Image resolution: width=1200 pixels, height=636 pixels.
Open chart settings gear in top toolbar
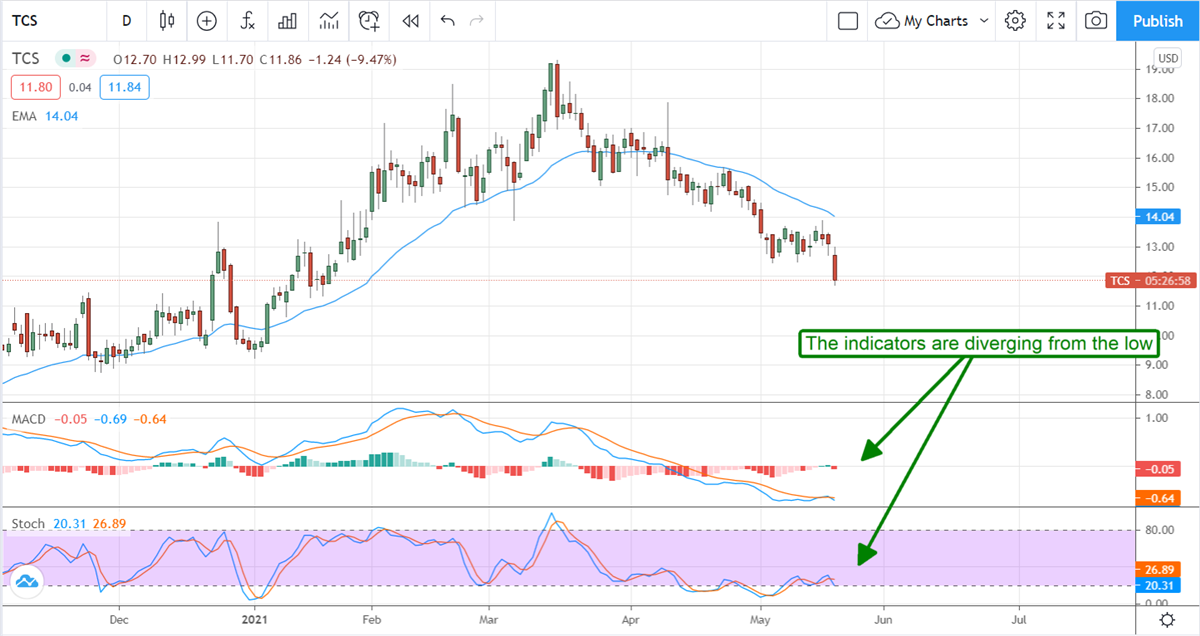pyautogui.click(x=1016, y=20)
